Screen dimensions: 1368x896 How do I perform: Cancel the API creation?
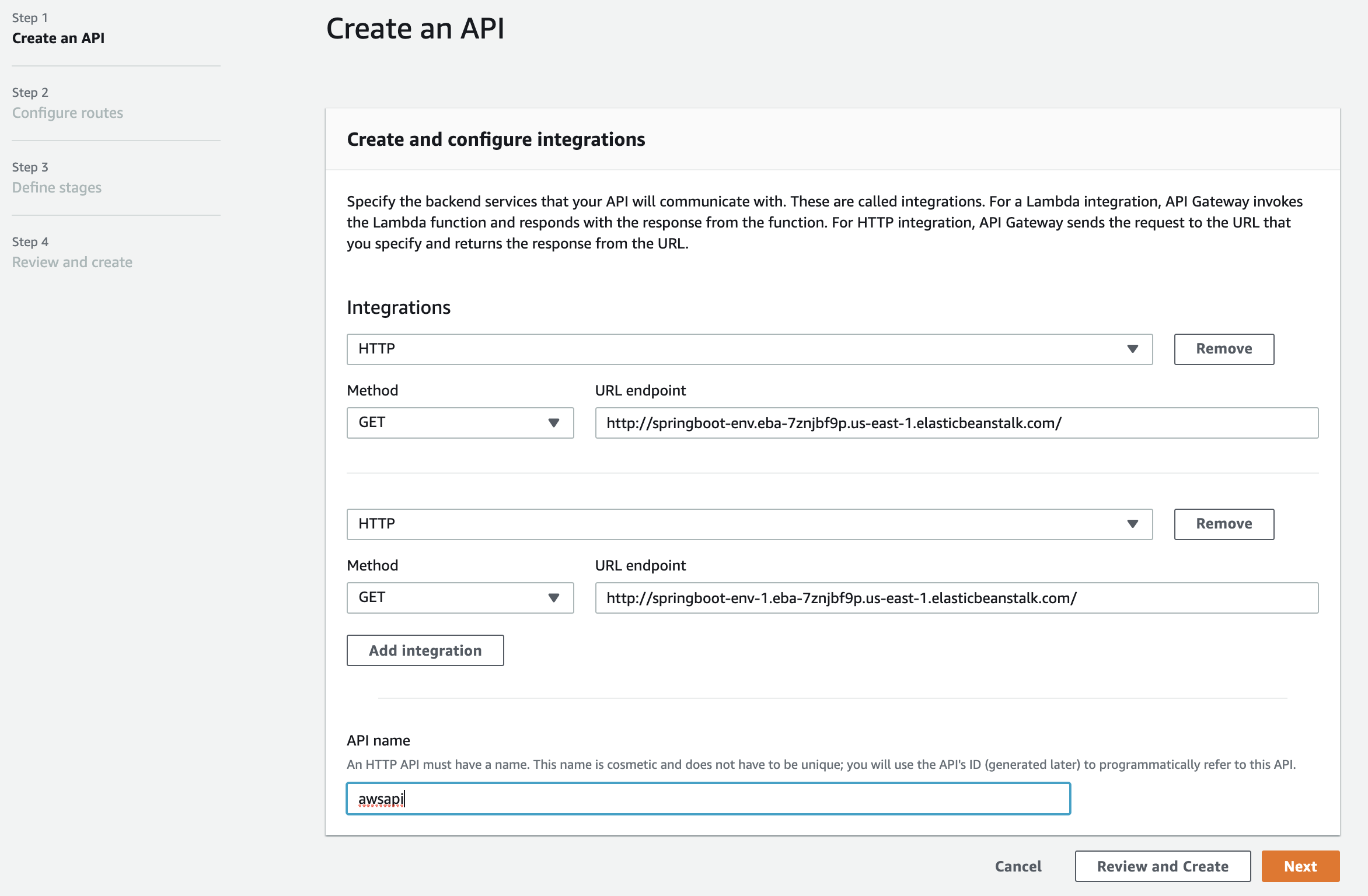(x=1018, y=866)
